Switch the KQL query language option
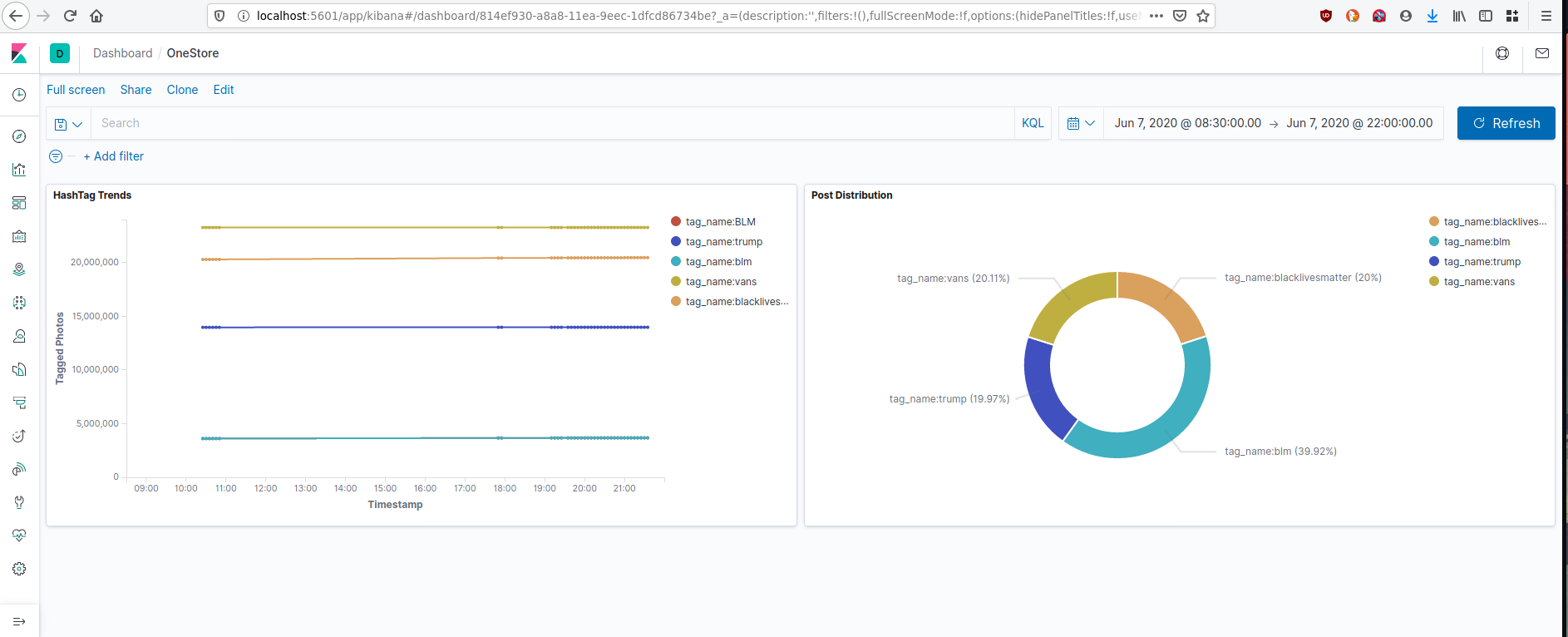 tap(1033, 123)
